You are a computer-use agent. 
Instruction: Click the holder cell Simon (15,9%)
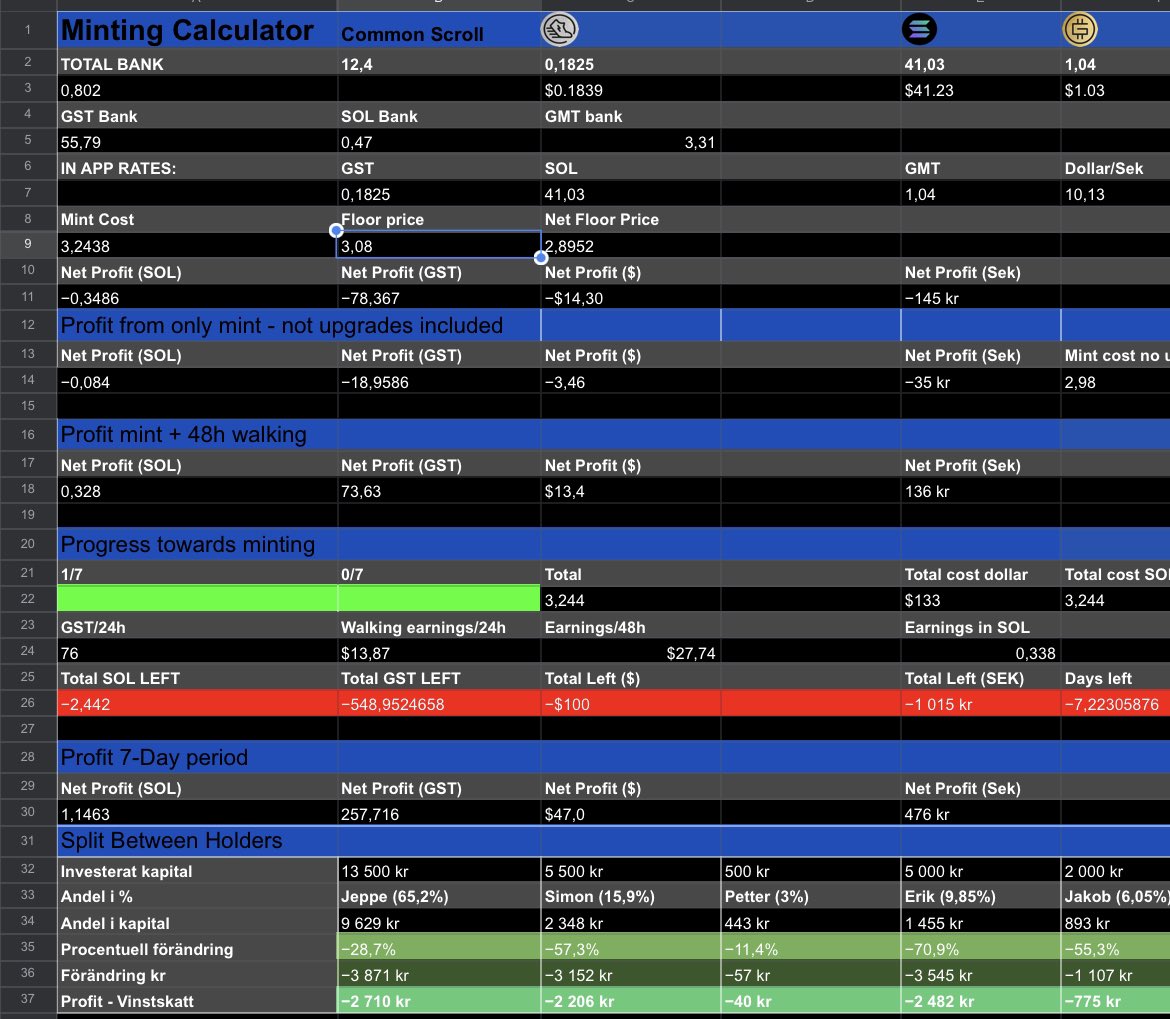(631, 896)
